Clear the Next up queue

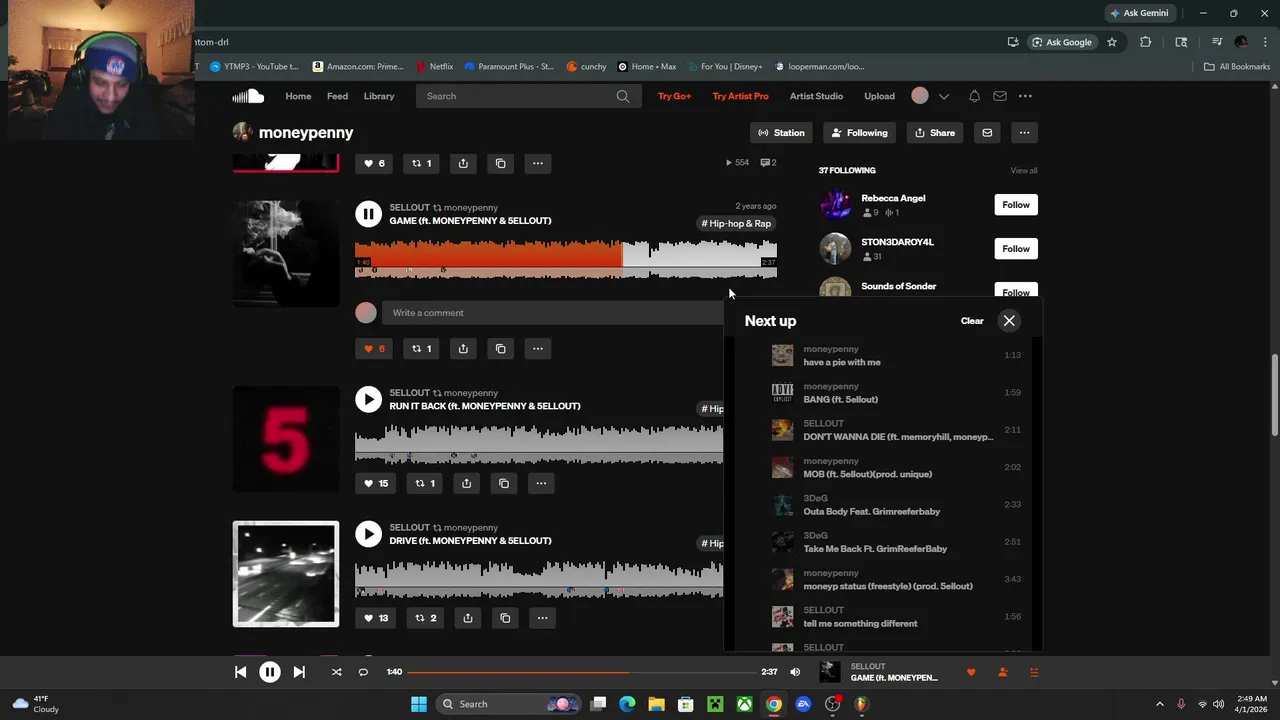[972, 321]
